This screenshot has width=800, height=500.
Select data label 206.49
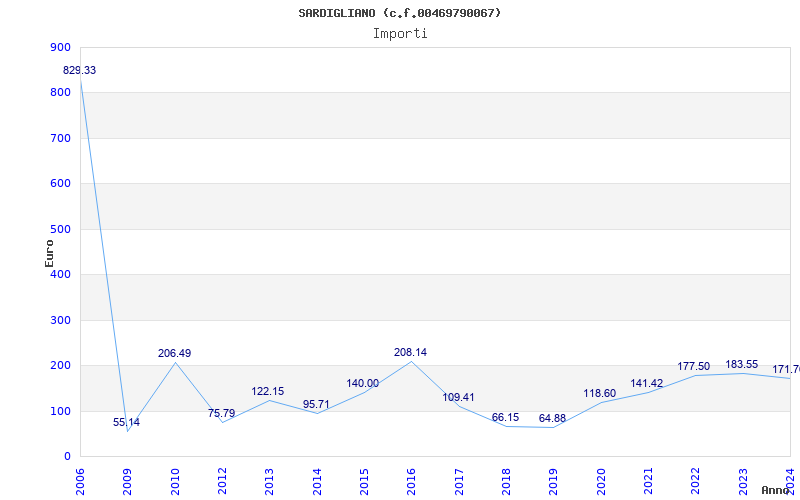(x=174, y=353)
